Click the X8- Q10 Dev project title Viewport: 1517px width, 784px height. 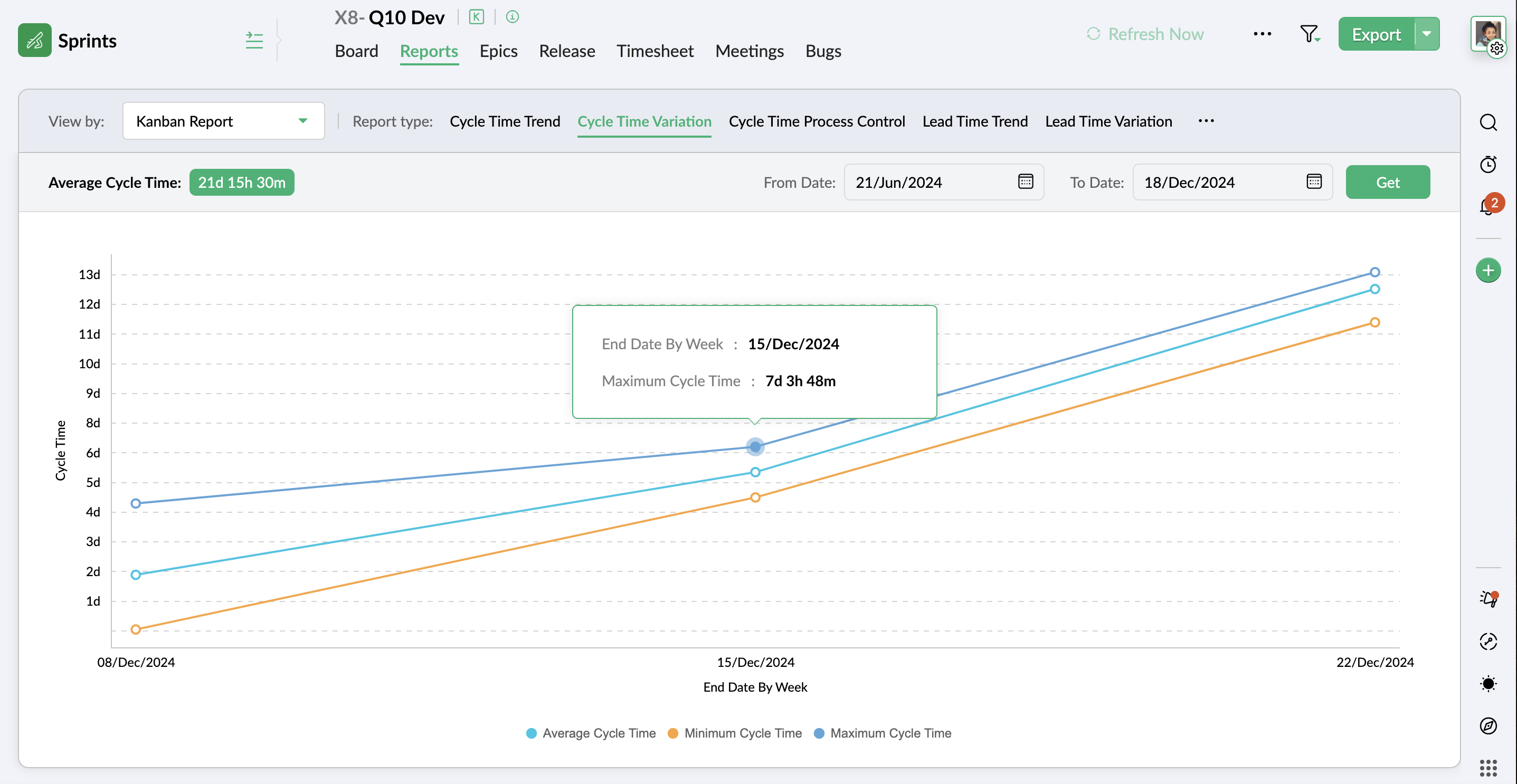point(389,17)
